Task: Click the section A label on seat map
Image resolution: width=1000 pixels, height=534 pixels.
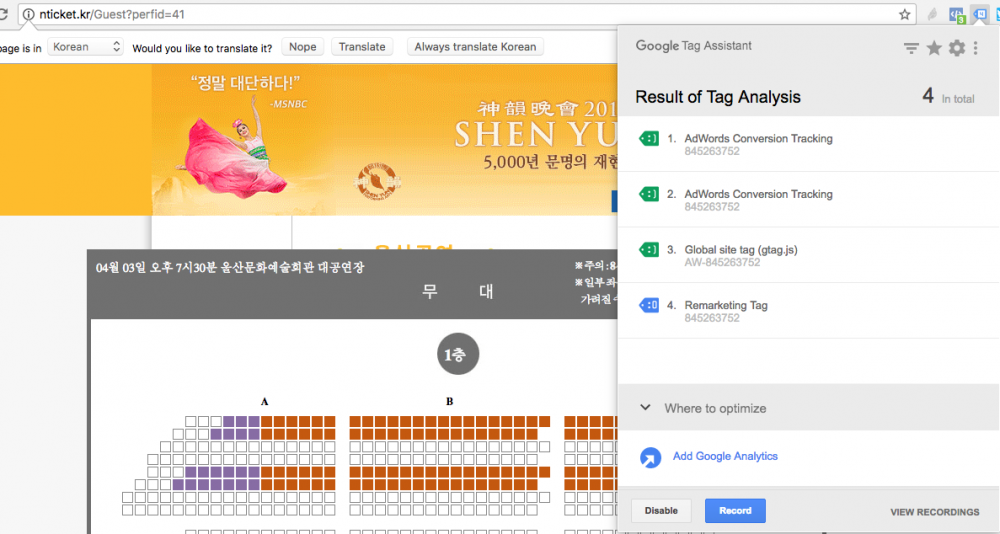Action: [265, 402]
